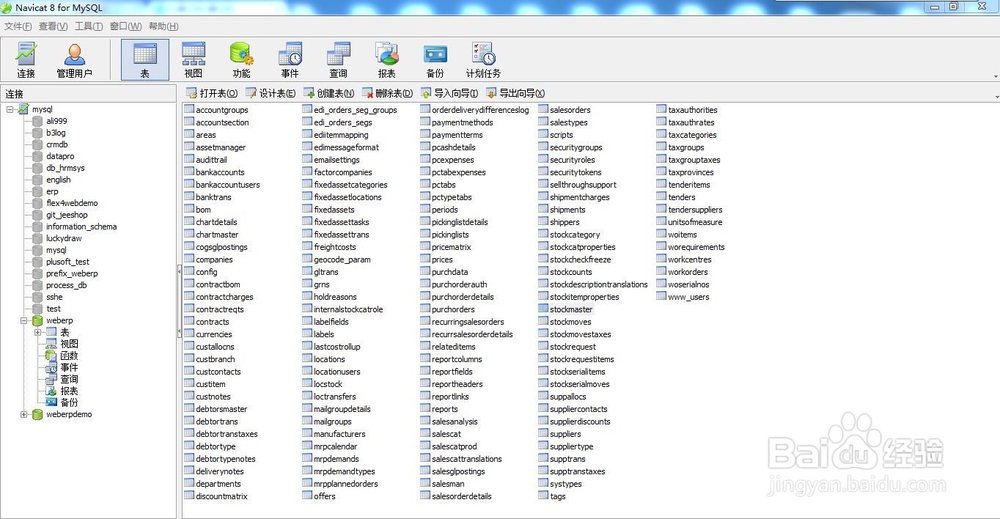Image resolution: width=1000 pixels, height=519 pixels.
Task: Select the locations table
Action: (x=329, y=360)
